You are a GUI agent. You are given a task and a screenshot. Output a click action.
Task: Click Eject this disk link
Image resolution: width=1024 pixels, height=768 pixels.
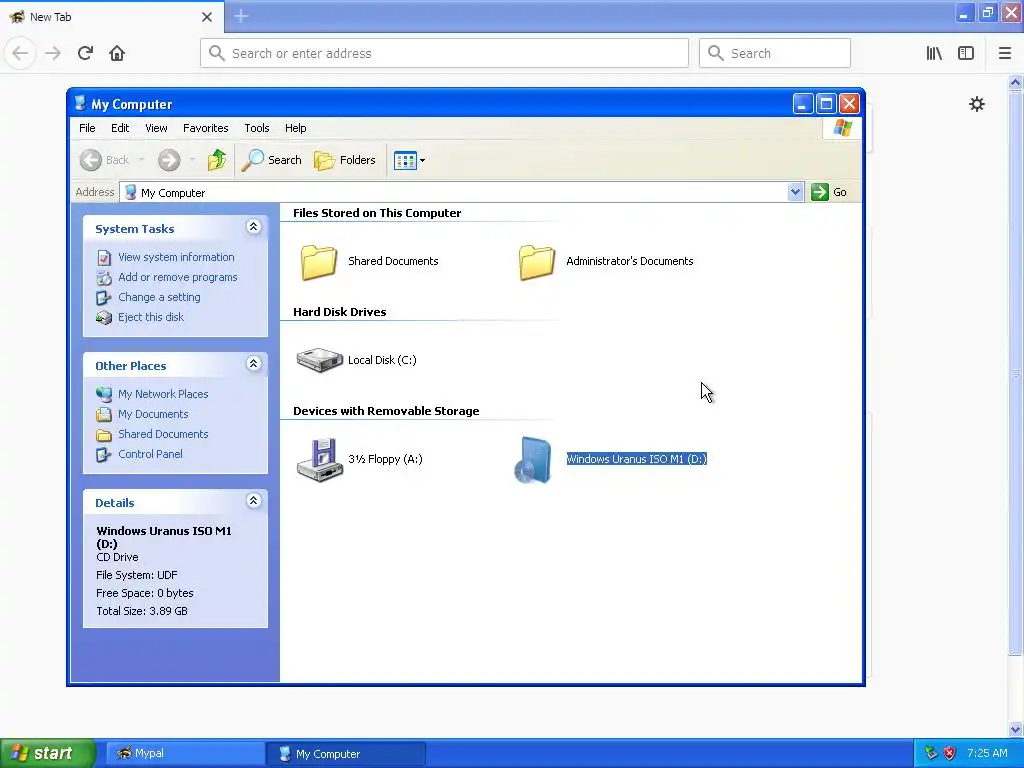pyautogui.click(x=151, y=317)
